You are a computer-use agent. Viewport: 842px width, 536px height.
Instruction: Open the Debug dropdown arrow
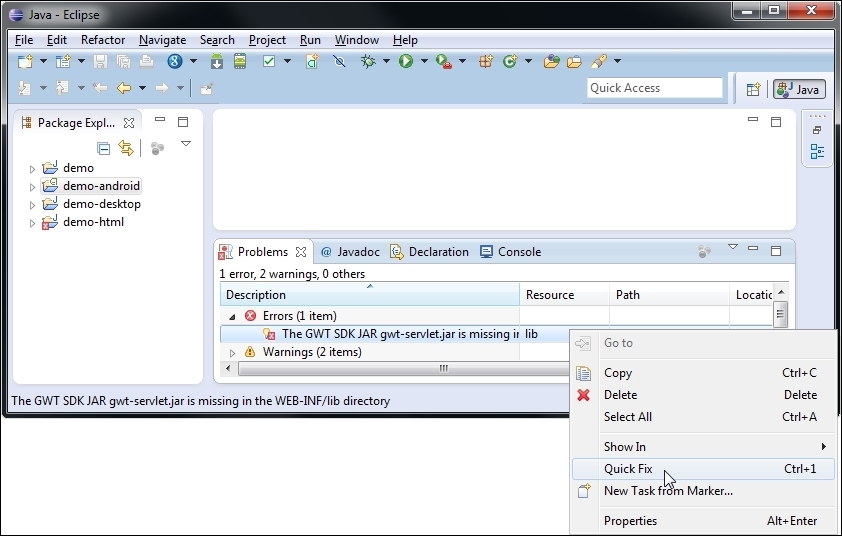(386, 62)
